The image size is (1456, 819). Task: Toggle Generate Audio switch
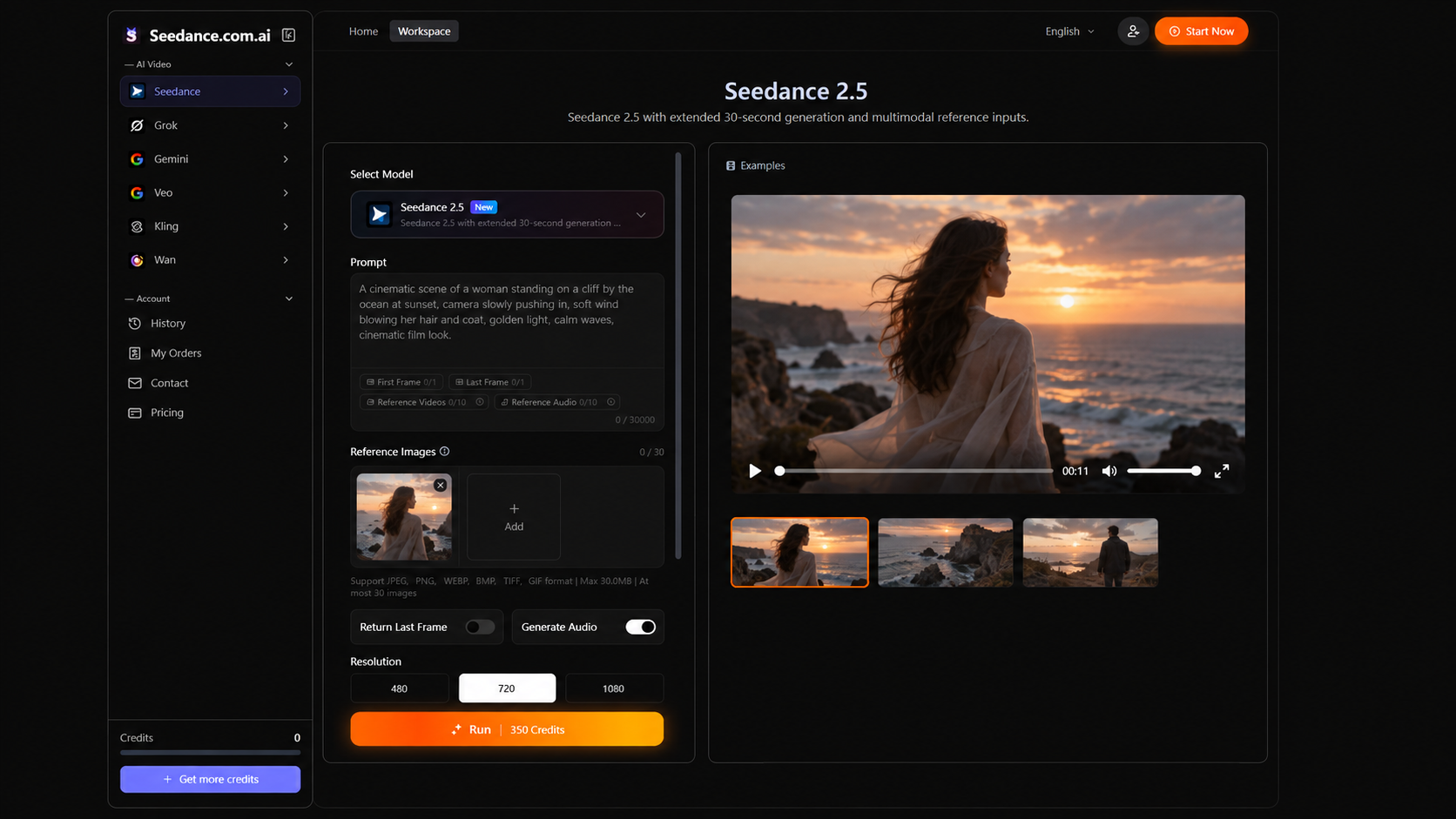[x=640, y=627]
